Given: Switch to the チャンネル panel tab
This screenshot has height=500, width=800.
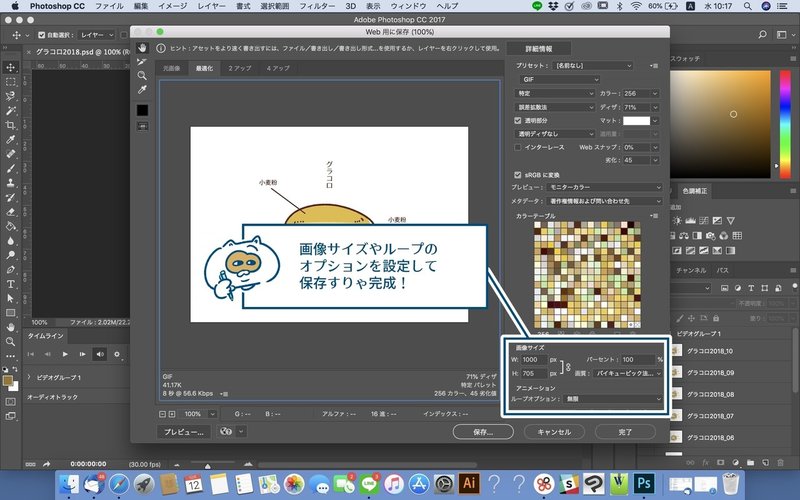Looking at the screenshot, I should point(691,270).
